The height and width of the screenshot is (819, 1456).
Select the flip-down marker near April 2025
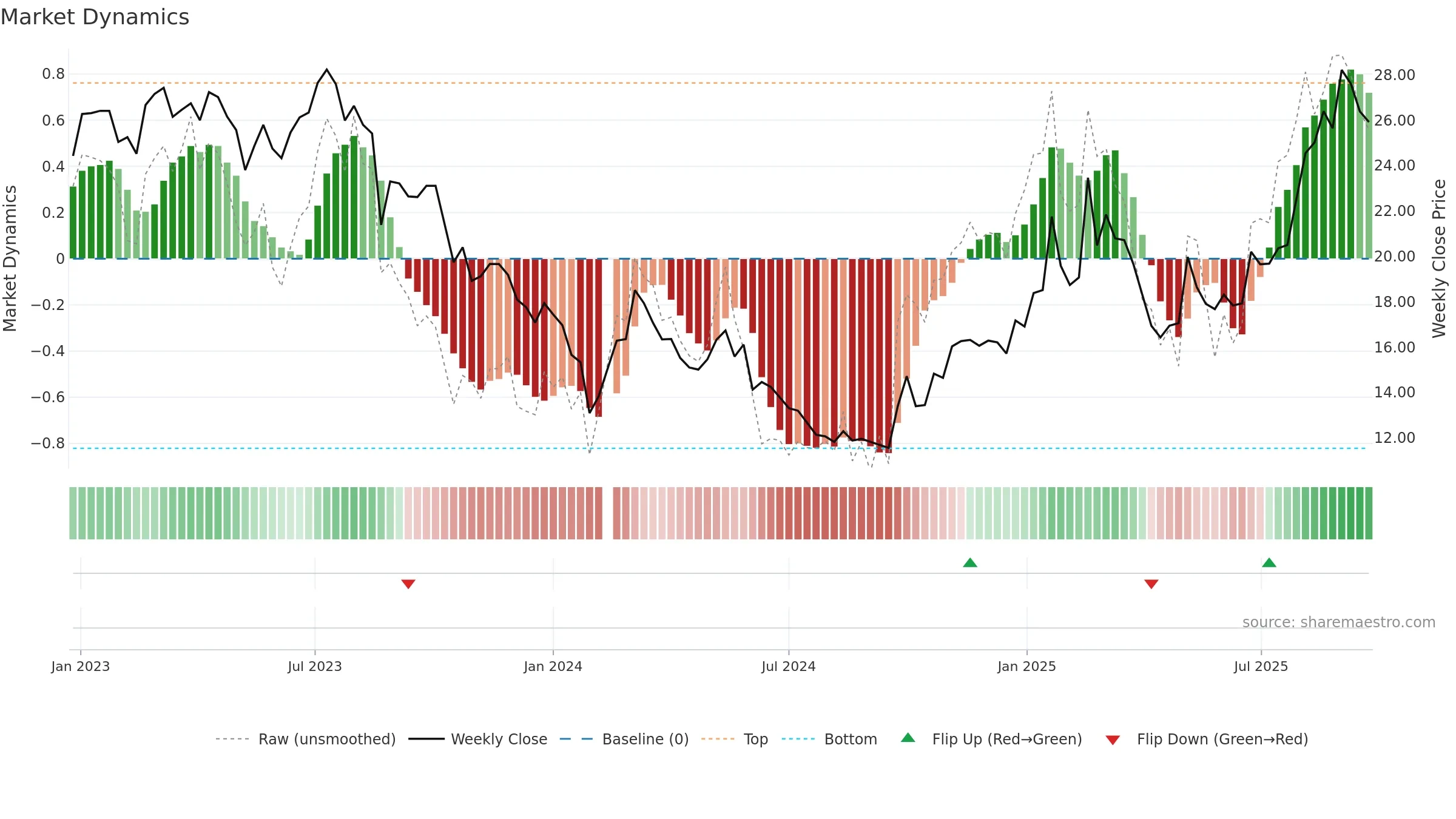pyautogui.click(x=1151, y=584)
